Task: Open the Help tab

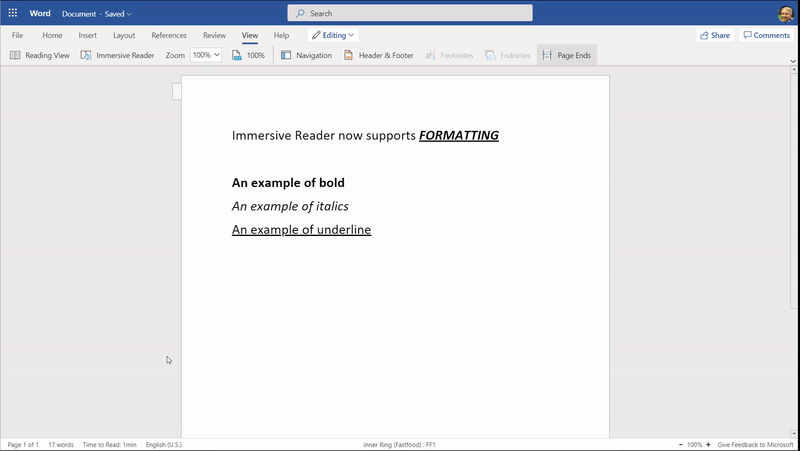Action: coord(281,35)
